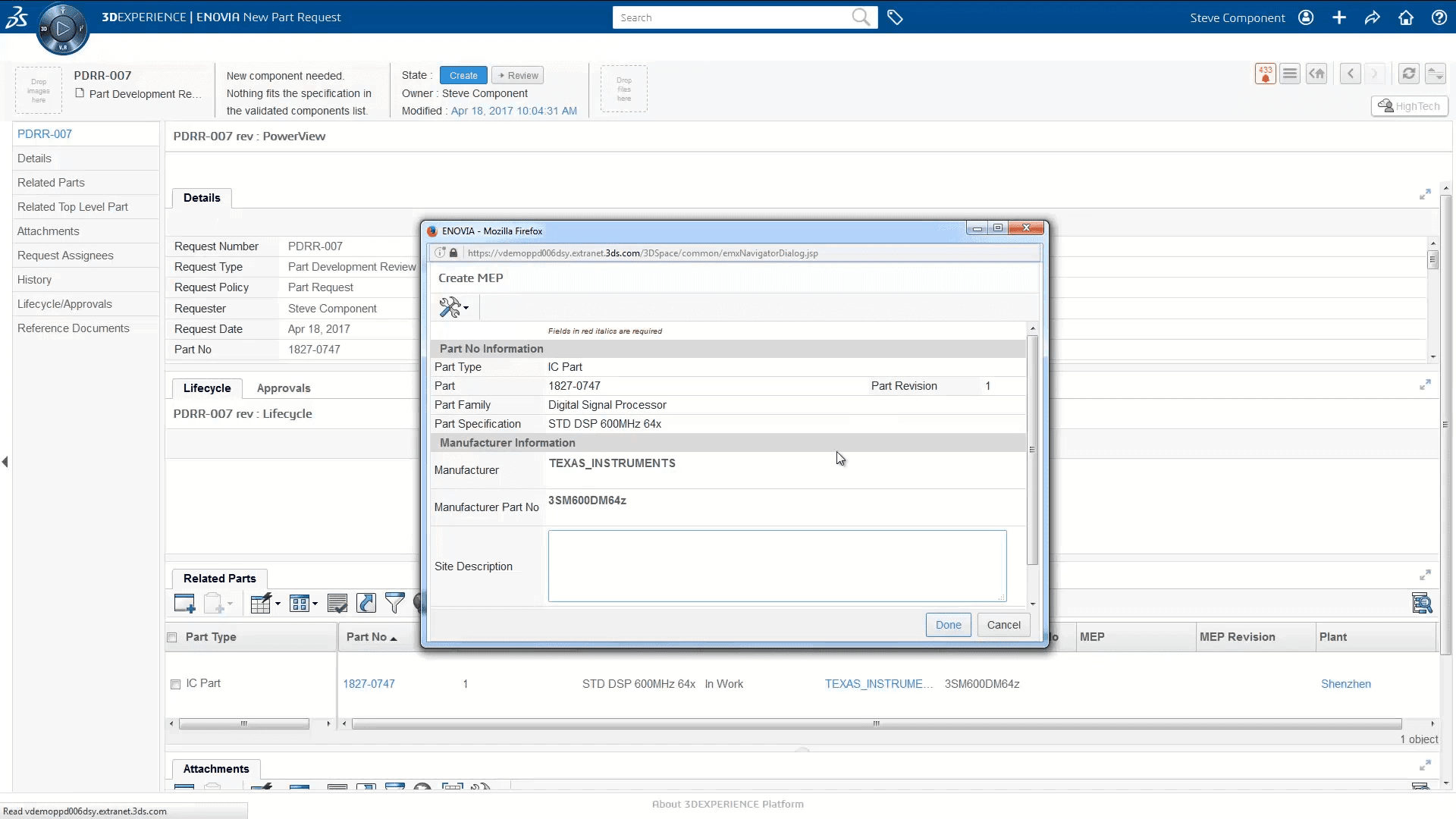The width and height of the screenshot is (1456, 819).
Task: Click the Related Parts horizontal scrollbar
Action: [x=876, y=723]
